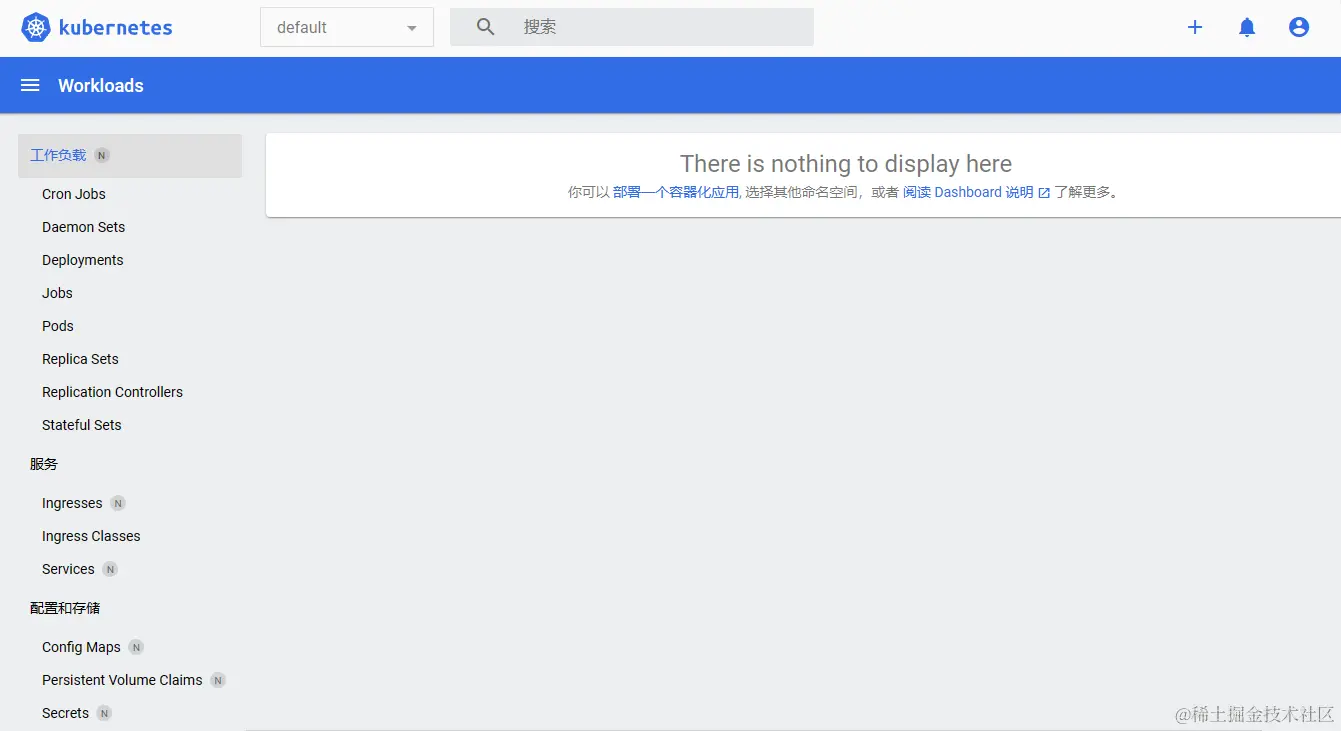Open the hamburger navigation menu

click(30, 86)
